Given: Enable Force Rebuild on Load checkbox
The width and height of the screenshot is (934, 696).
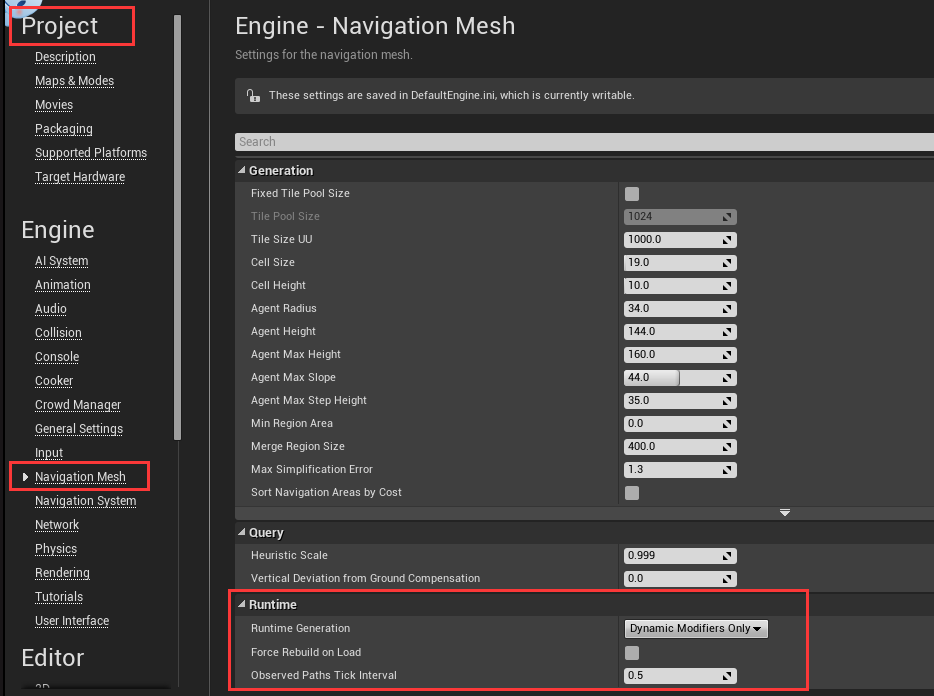Looking at the screenshot, I should tap(632, 653).
